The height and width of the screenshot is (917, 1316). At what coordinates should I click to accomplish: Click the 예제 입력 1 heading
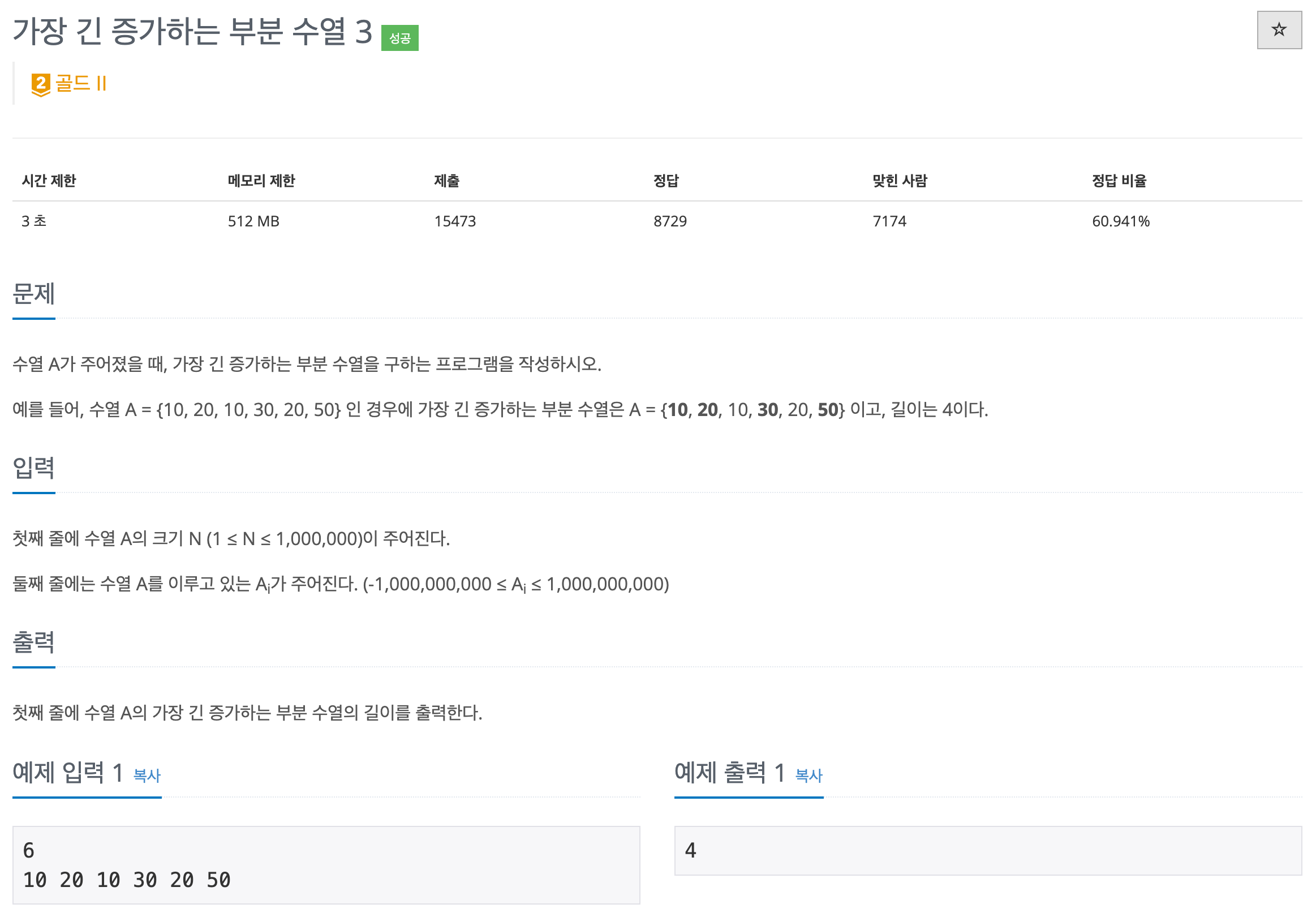[68, 773]
